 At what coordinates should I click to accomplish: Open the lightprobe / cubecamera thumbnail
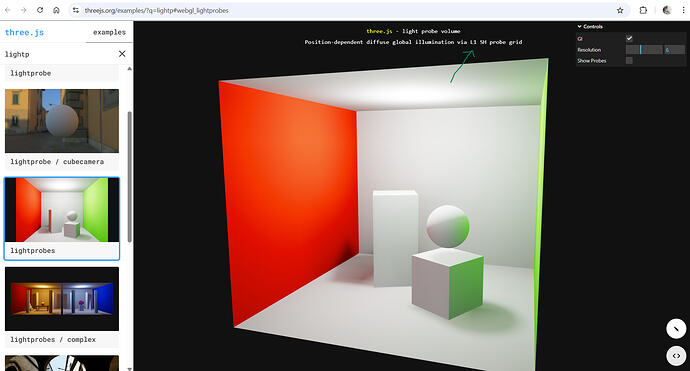62,121
